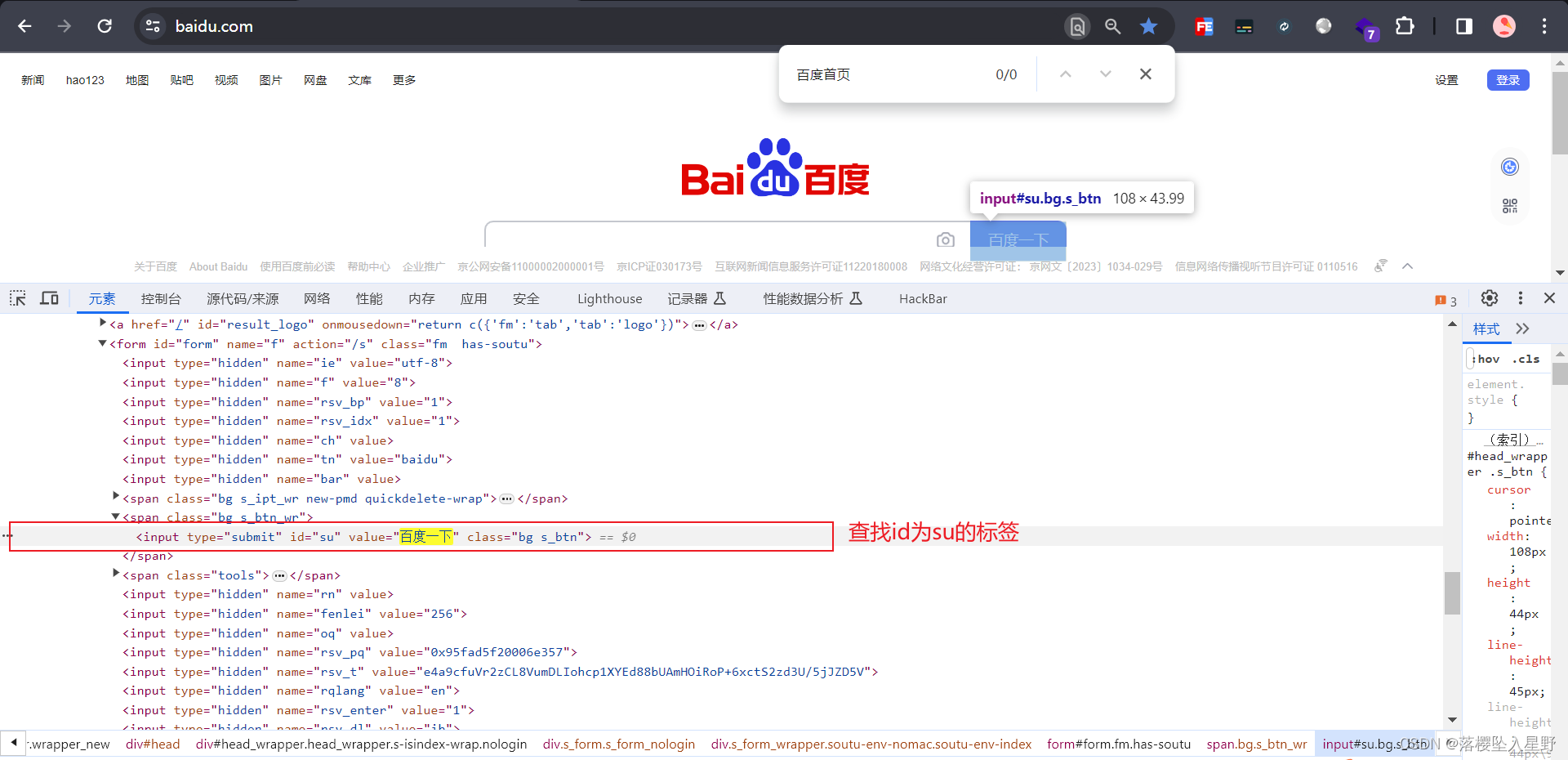
Task: Toggle device toolbar in DevTools
Action: coord(50,298)
